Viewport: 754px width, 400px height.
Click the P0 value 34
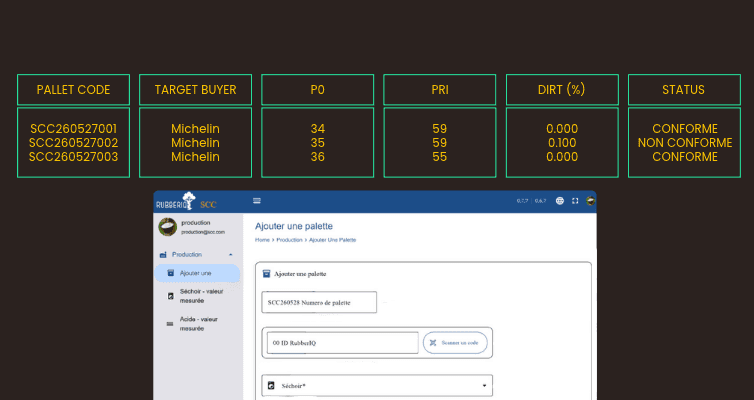(x=317, y=129)
